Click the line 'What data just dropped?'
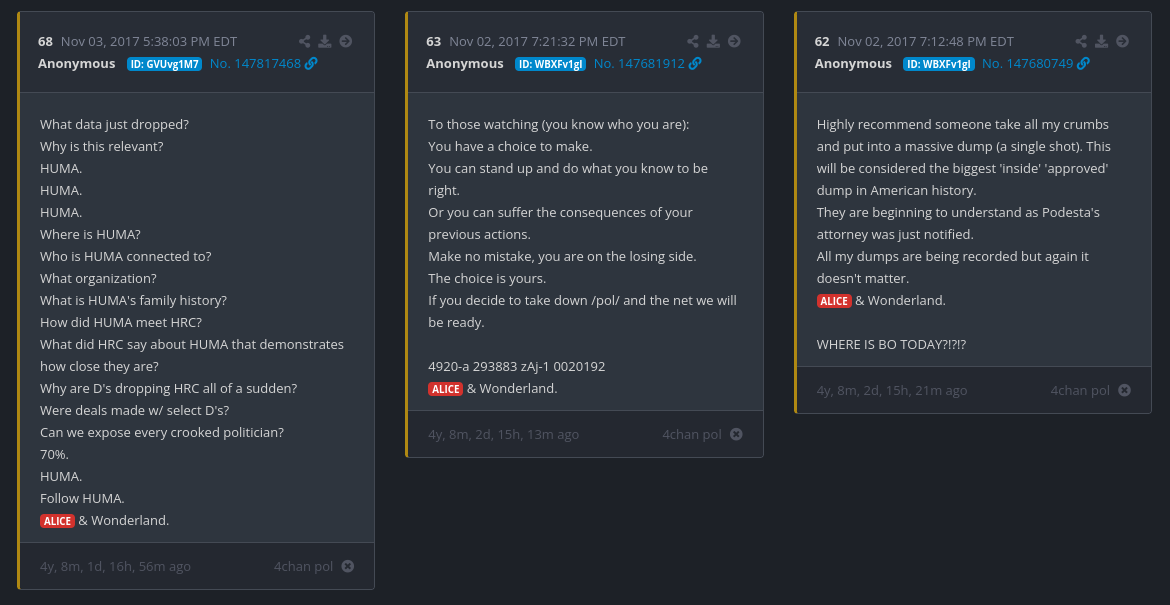1170x605 pixels. pyautogui.click(x=115, y=125)
